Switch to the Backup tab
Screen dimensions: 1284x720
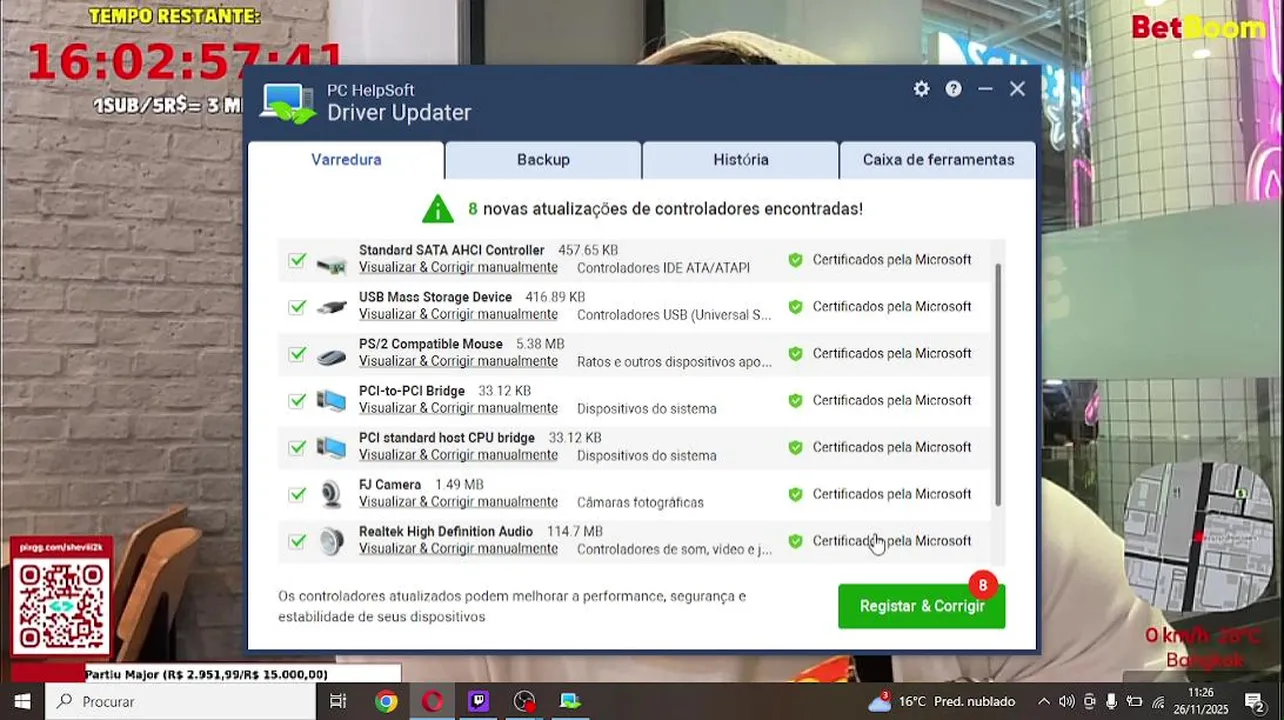(543, 160)
